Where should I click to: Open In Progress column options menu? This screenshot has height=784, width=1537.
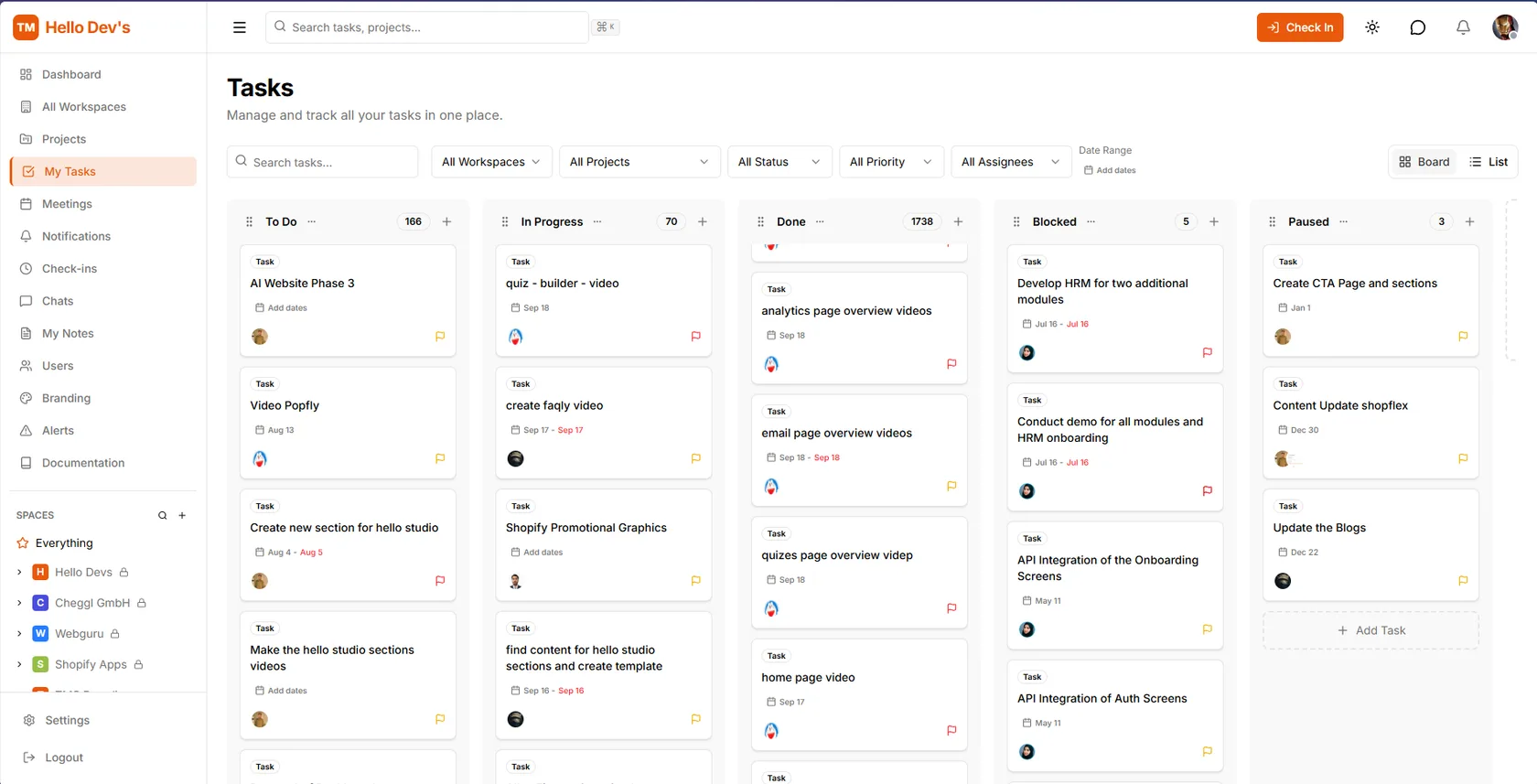coord(597,222)
